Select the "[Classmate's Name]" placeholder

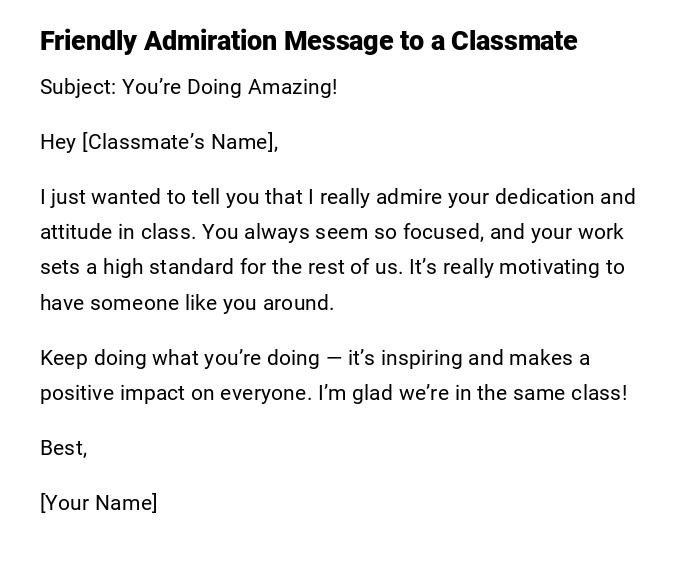(x=180, y=142)
